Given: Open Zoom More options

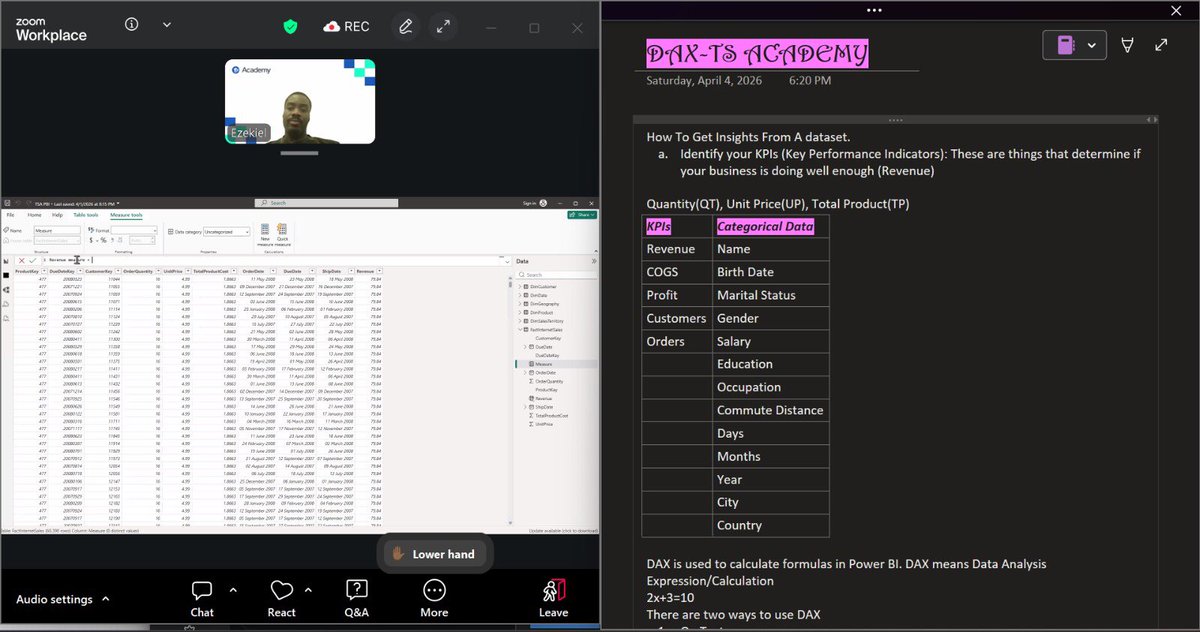Looking at the screenshot, I should (434, 597).
